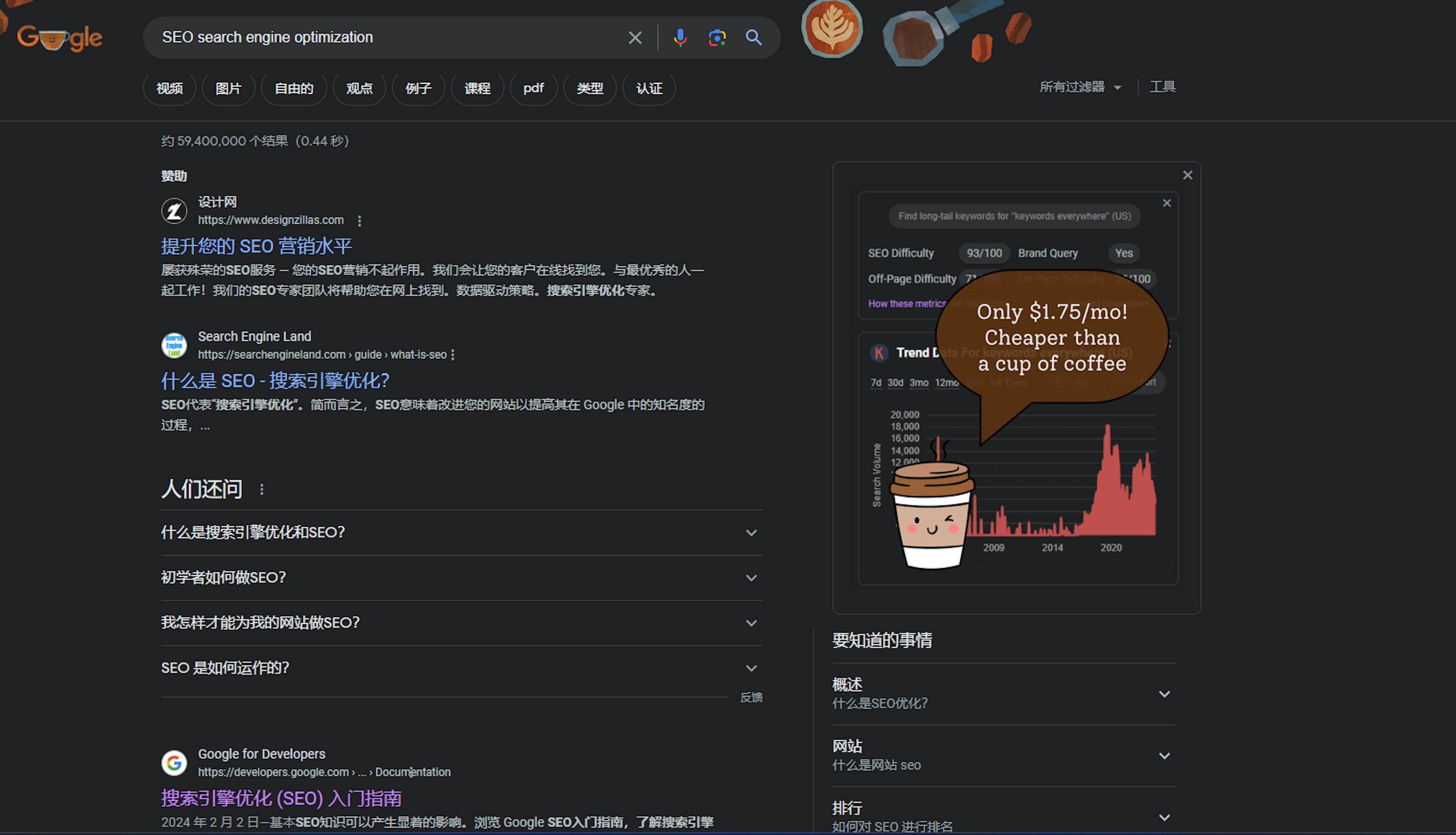Open Google Lens image search icon
Viewport: 1456px width, 835px height.
(x=717, y=38)
